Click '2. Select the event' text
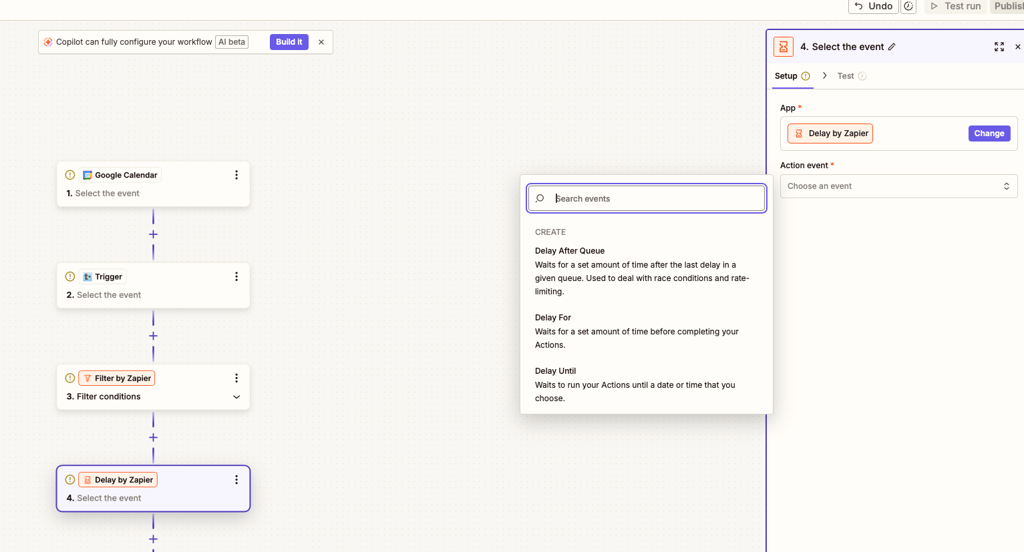Screen dimensions: 1024x552 coord(103,295)
